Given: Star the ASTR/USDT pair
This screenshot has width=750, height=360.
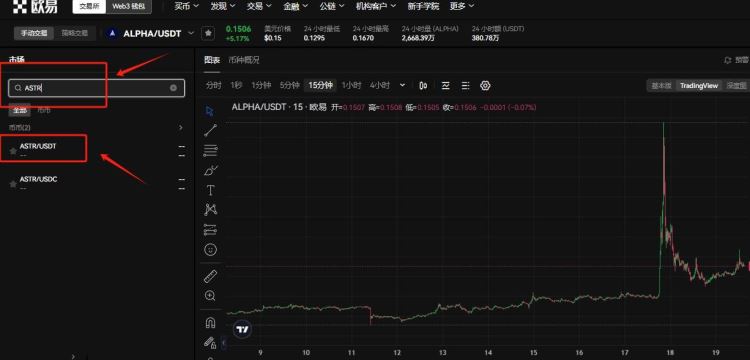Looking at the screenshot, I should [x=13, y=151].
